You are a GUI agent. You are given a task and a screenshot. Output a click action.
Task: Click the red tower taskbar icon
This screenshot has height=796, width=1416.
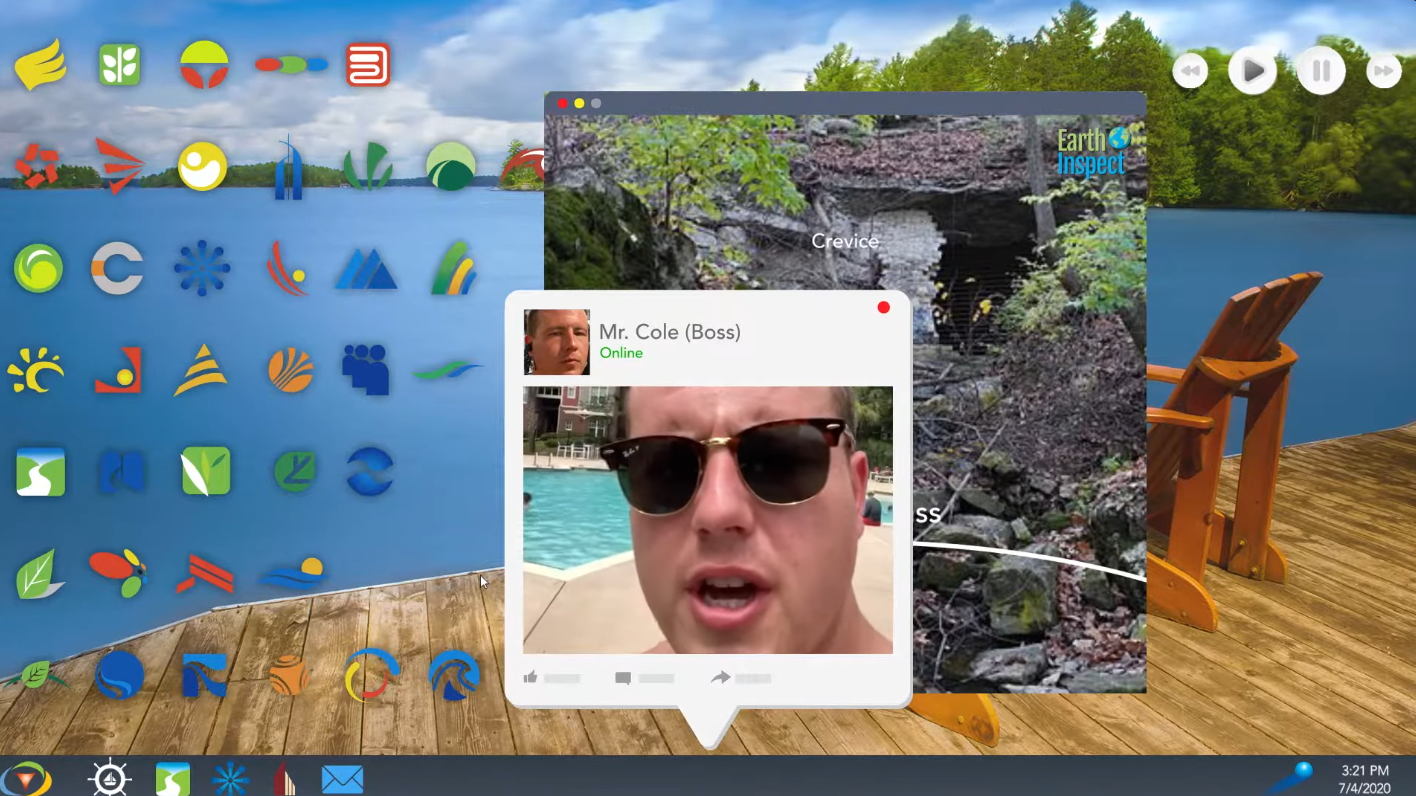point(285,779)
